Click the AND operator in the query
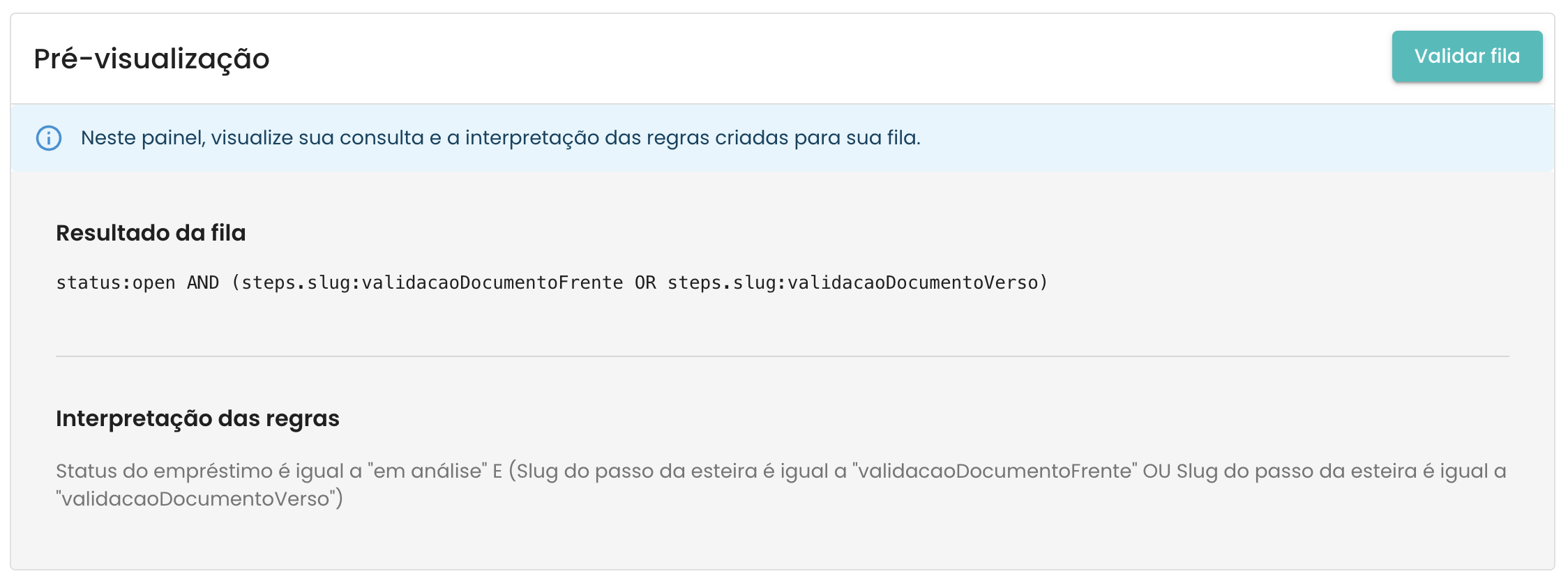The image size is (1568, 583). point(203,282)
